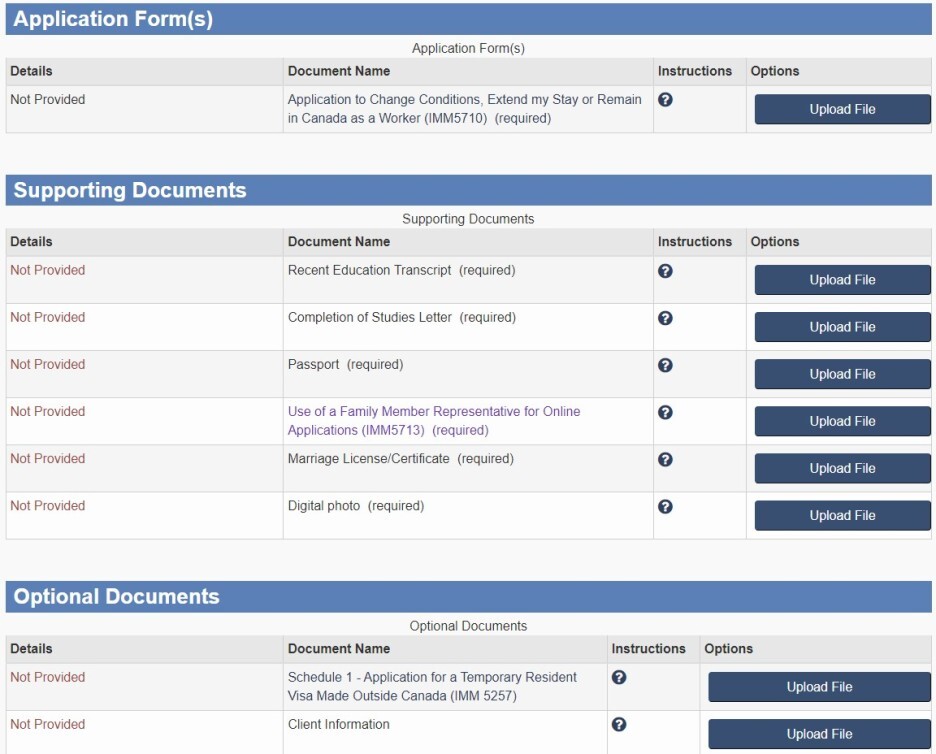The image size is (936, 754).
Task: Click the Schedule 1 Temporary Resident Visa text
Action: [x=432, y=687]
